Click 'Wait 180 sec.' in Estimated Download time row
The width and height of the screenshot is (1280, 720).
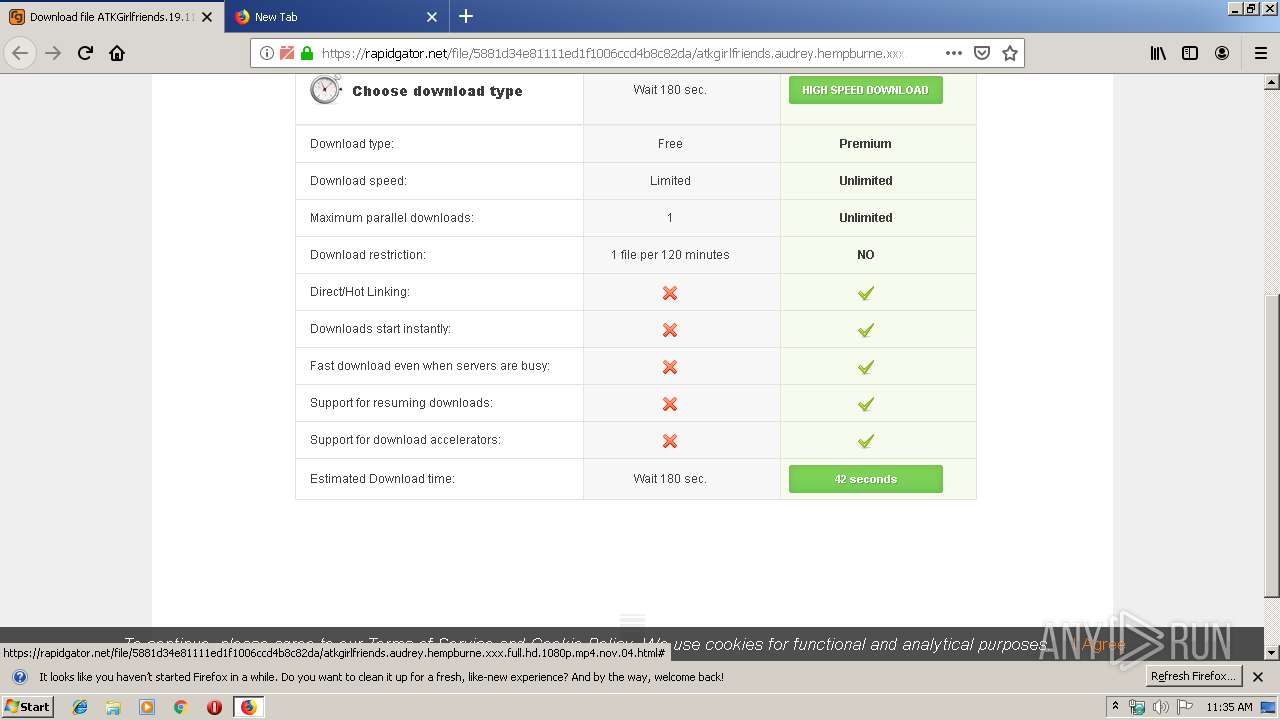coord(670,479)
